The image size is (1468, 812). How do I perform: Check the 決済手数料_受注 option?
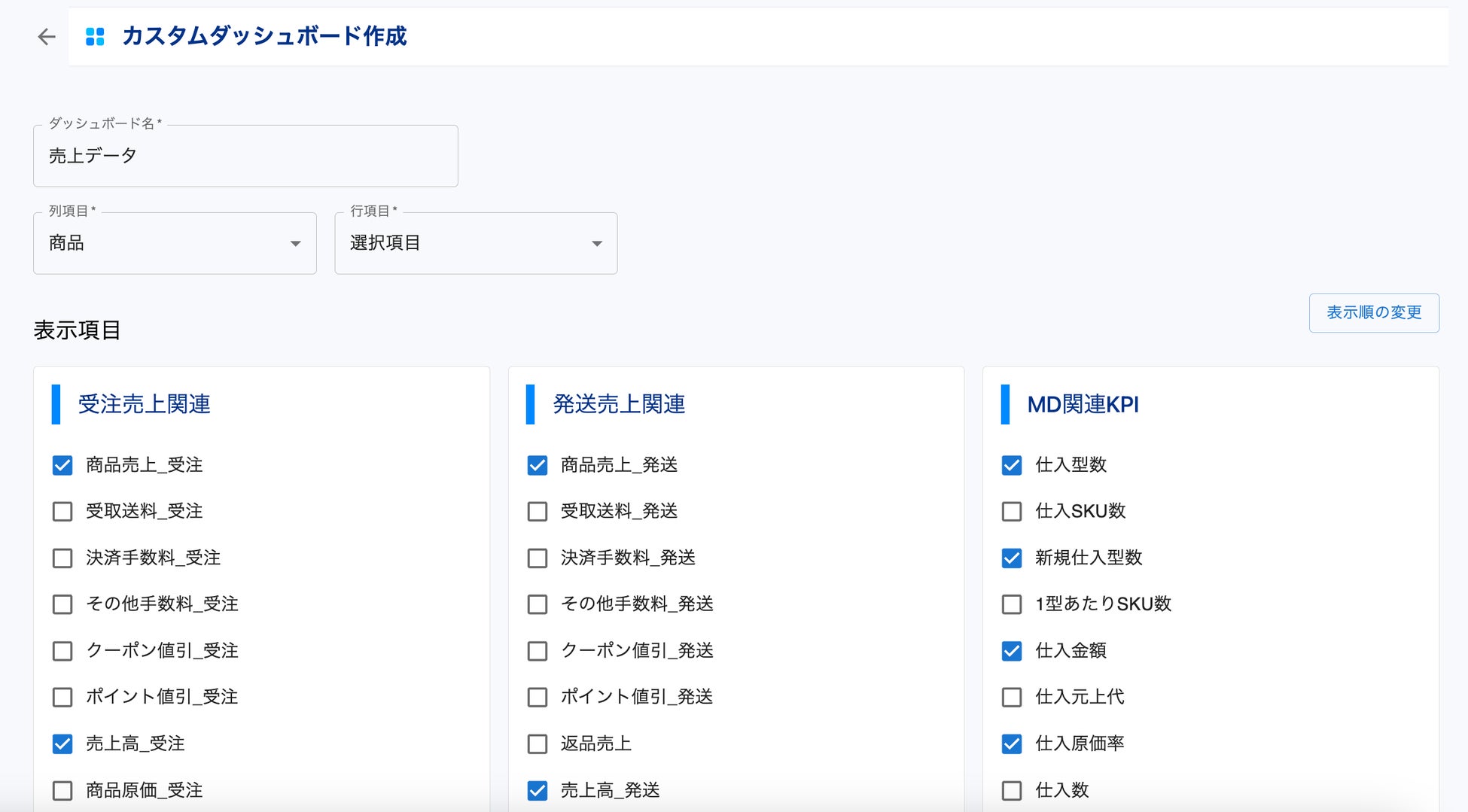point(62,558)
